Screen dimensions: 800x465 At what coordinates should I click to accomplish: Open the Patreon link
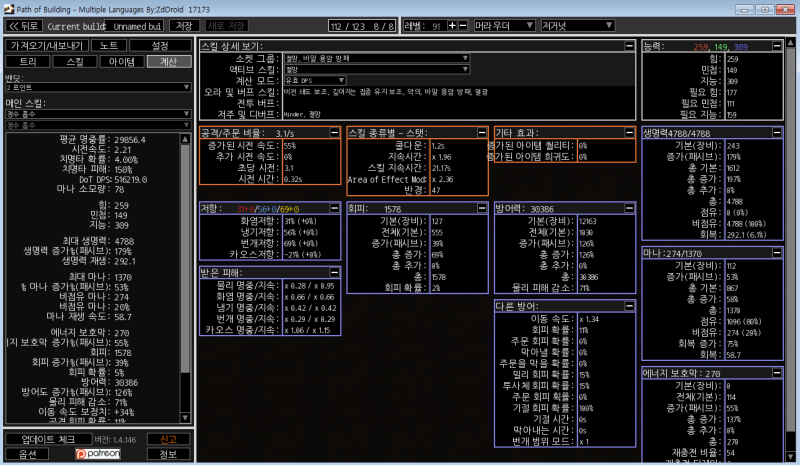click(98, 454)
